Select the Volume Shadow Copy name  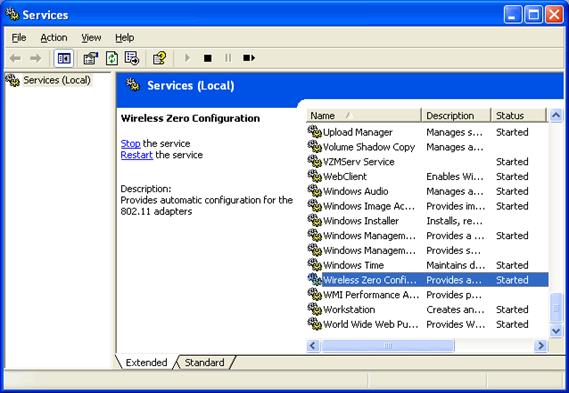369,147
